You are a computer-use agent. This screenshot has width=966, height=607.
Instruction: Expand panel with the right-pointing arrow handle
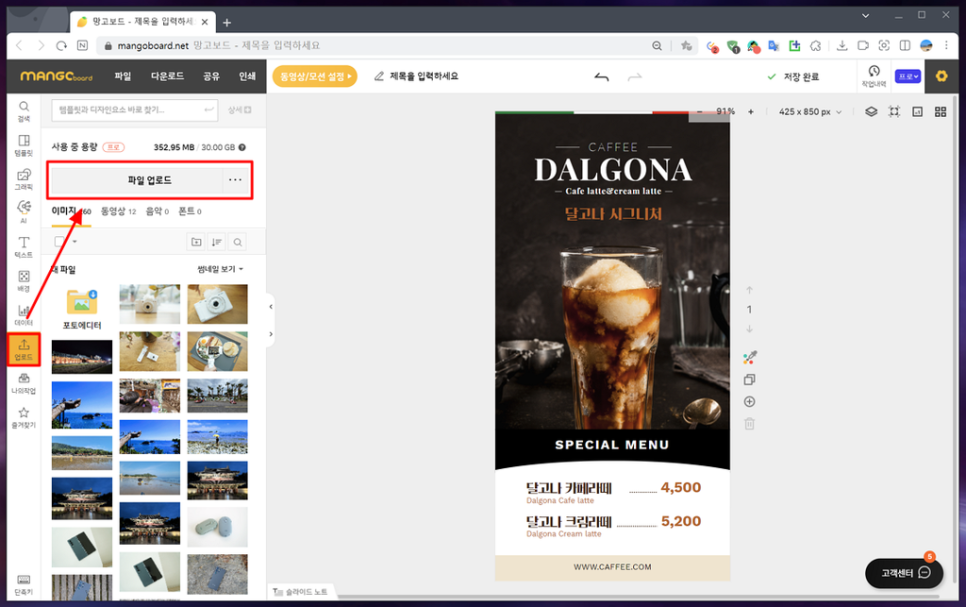coord(270,334)
